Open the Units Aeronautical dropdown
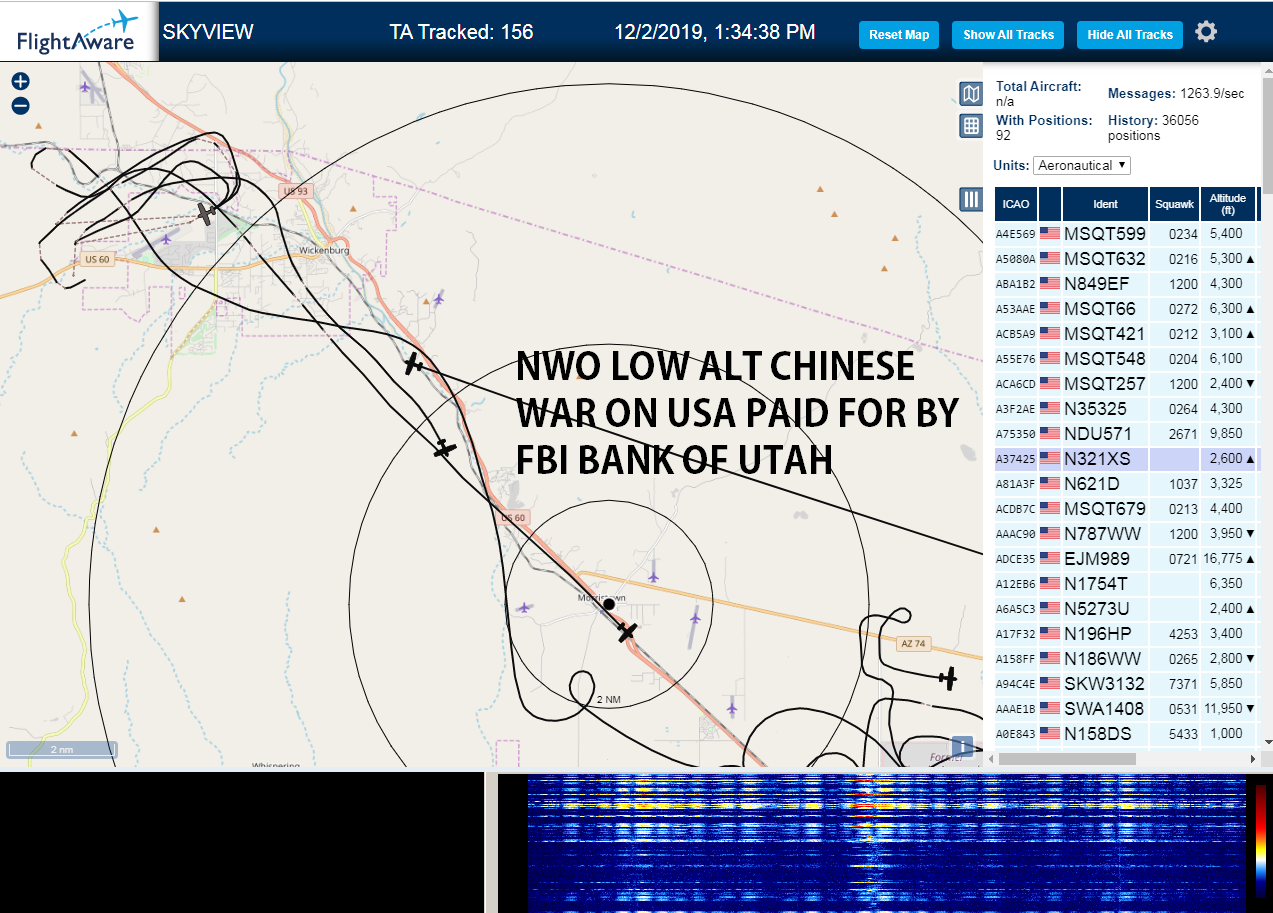 tap(1082, 165)
